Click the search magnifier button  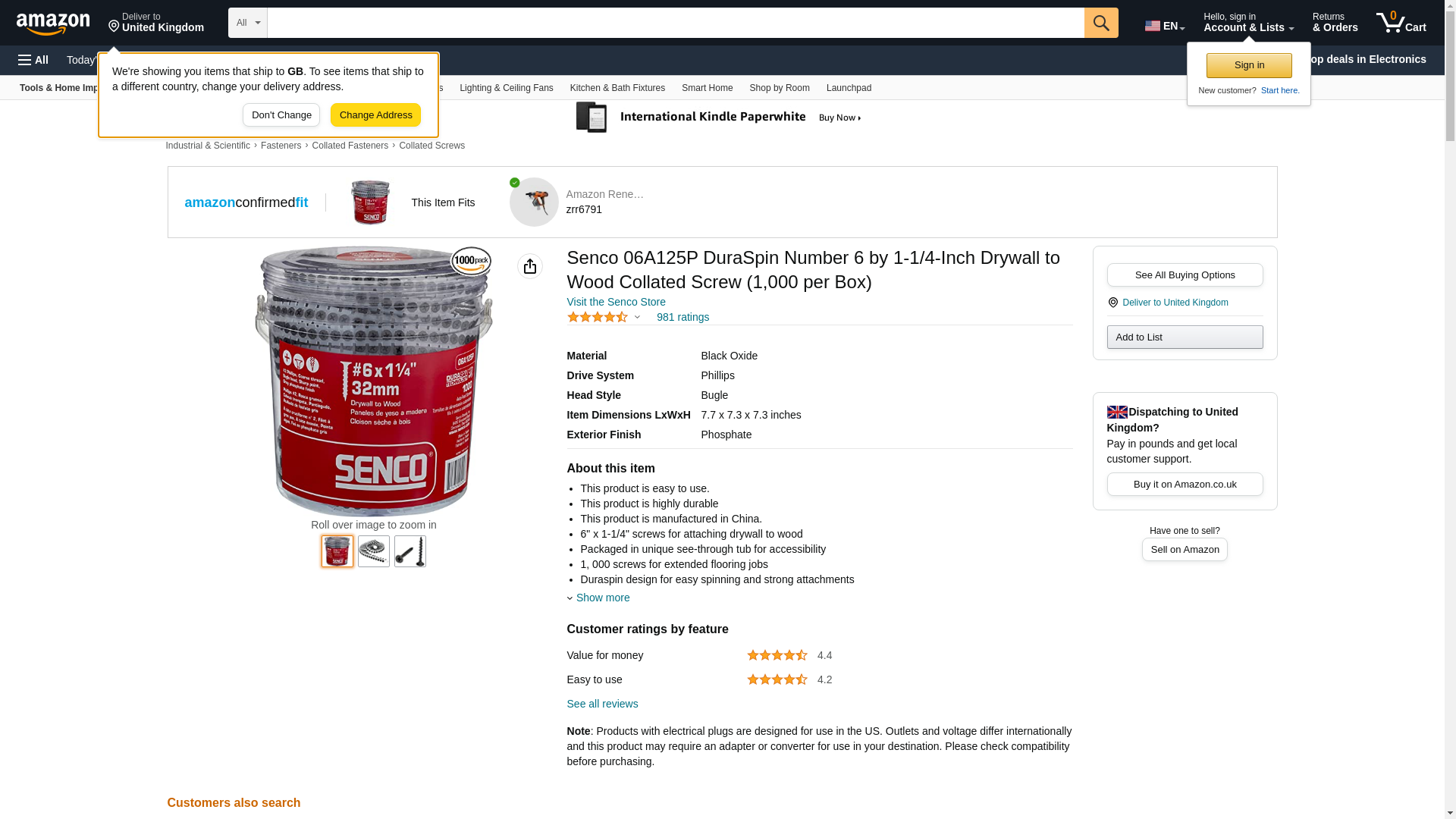(x=1101, y=23)
